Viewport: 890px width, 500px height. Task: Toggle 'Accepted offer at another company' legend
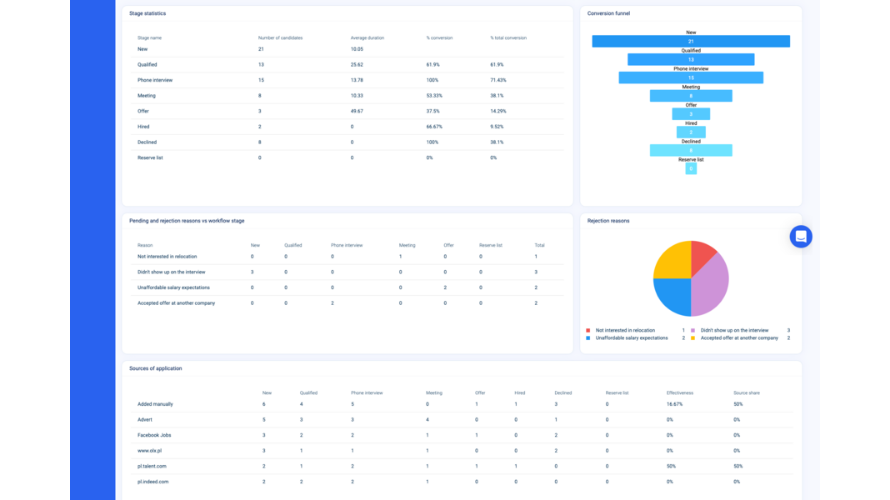coord(738,338)
